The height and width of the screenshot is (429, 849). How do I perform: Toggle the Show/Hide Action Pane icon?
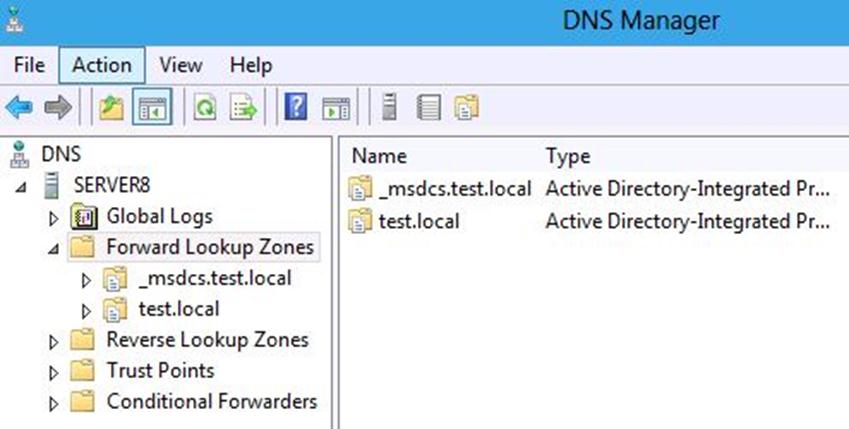pyautogui.click(x=336, y=108)
